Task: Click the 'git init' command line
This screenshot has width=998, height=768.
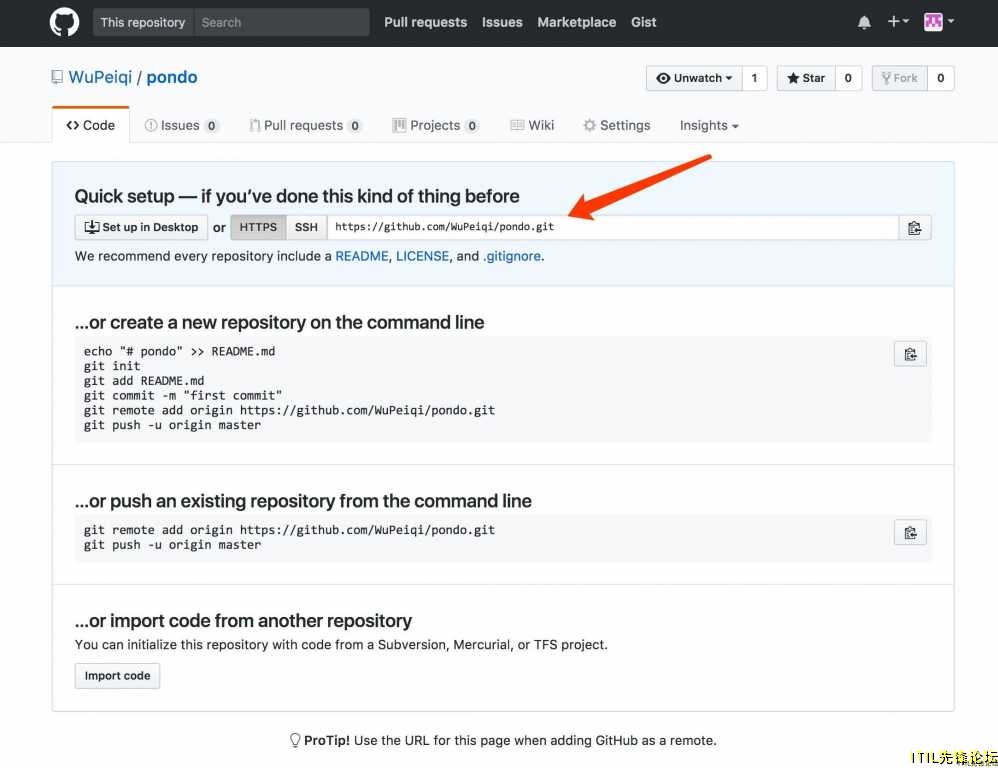Action: point(112,366)
